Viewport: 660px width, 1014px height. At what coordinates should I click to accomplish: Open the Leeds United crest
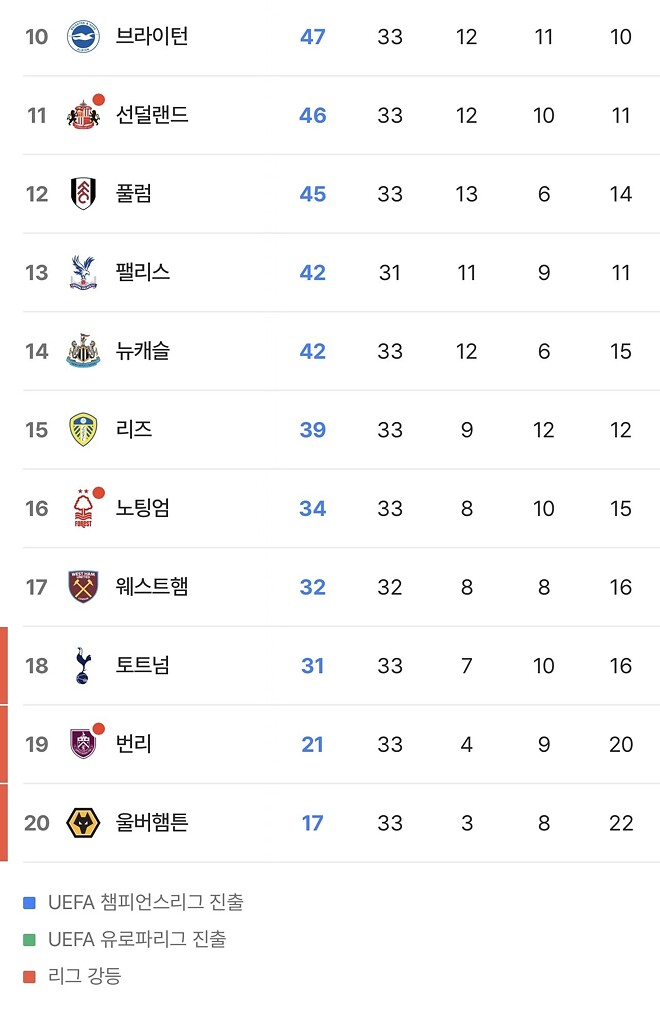[85, 429]
